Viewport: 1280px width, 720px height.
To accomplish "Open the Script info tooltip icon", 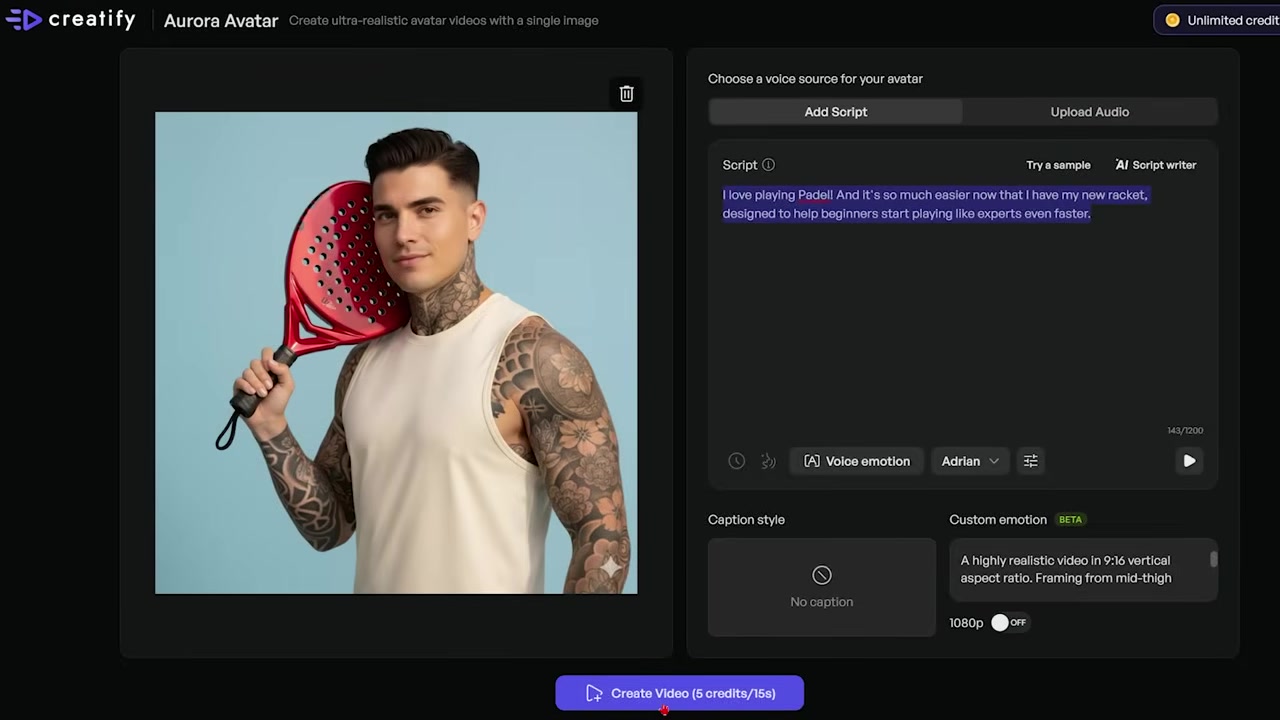I will (x=768, y=165).
